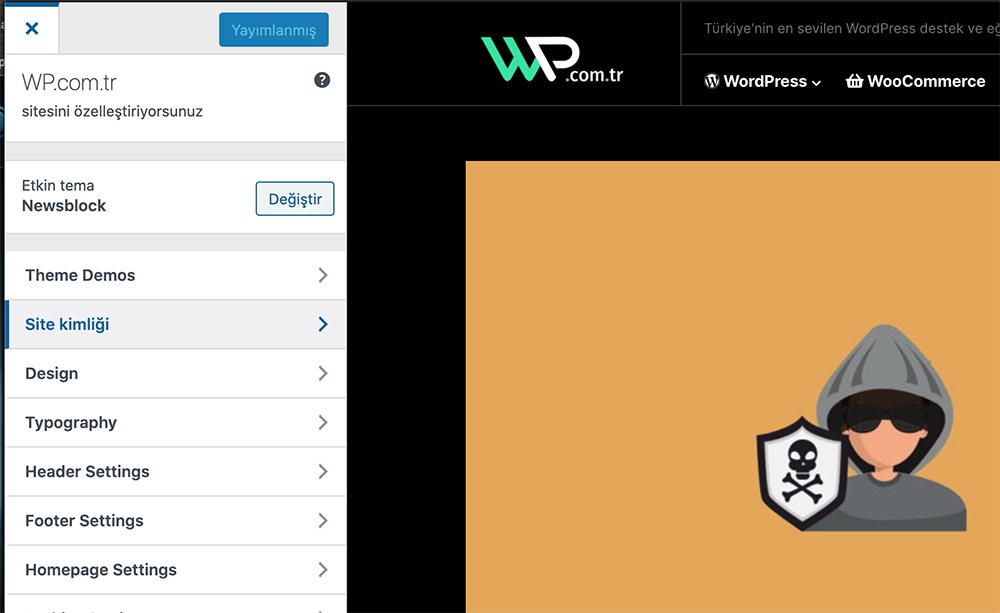Click the WooCommerce basket icon

point(855,81)
